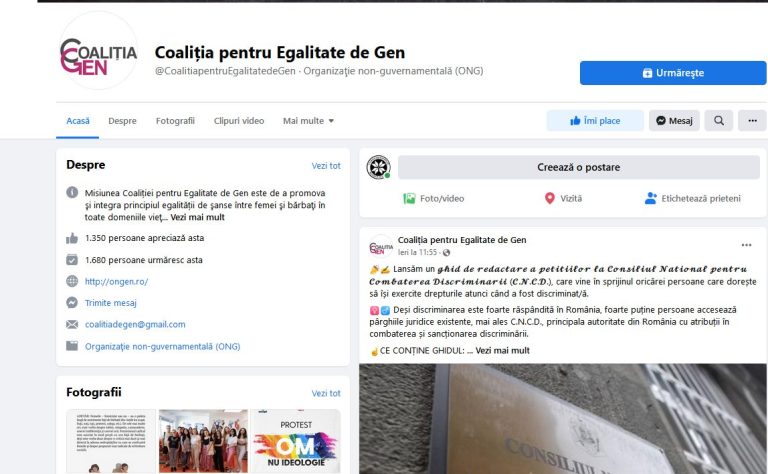Switch to the Fotografii tab
Screen dimensions: 768x474
(x=175, y=120)
